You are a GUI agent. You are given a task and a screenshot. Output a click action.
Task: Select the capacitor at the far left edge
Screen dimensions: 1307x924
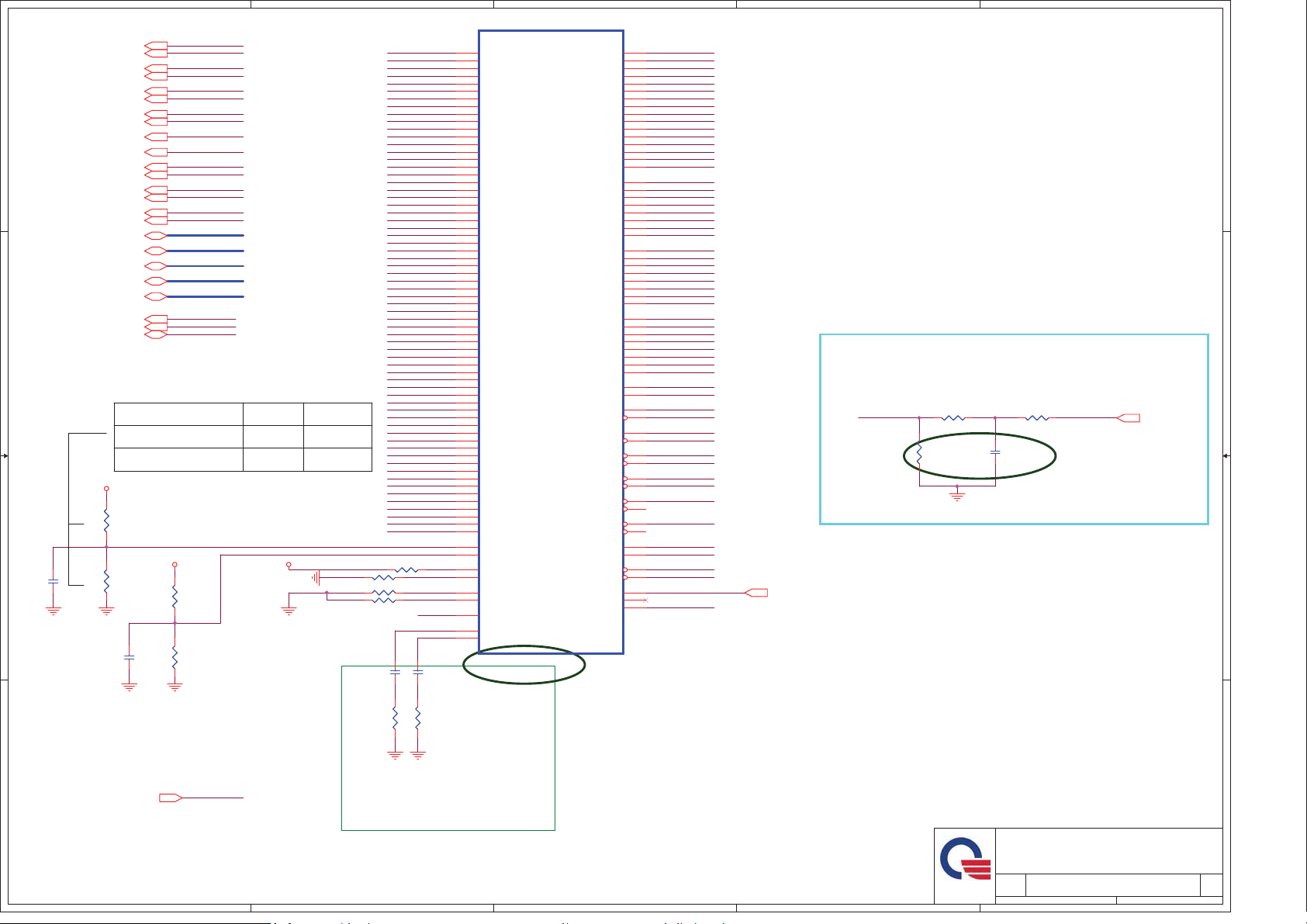coord(53,580)
